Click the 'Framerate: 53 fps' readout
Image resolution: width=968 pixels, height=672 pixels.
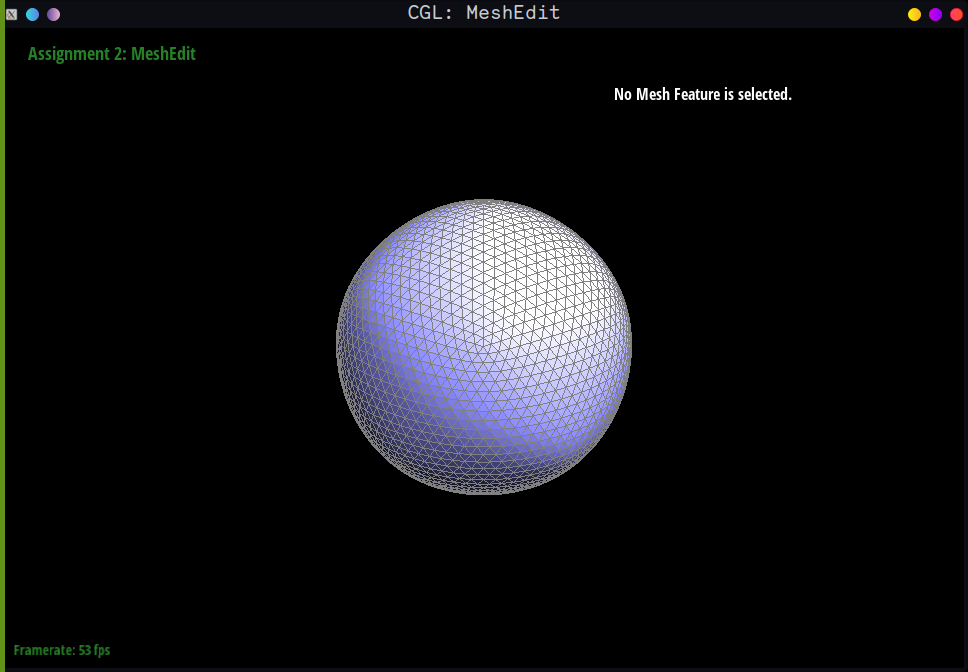pyautogui.click(x=62, y=650)
